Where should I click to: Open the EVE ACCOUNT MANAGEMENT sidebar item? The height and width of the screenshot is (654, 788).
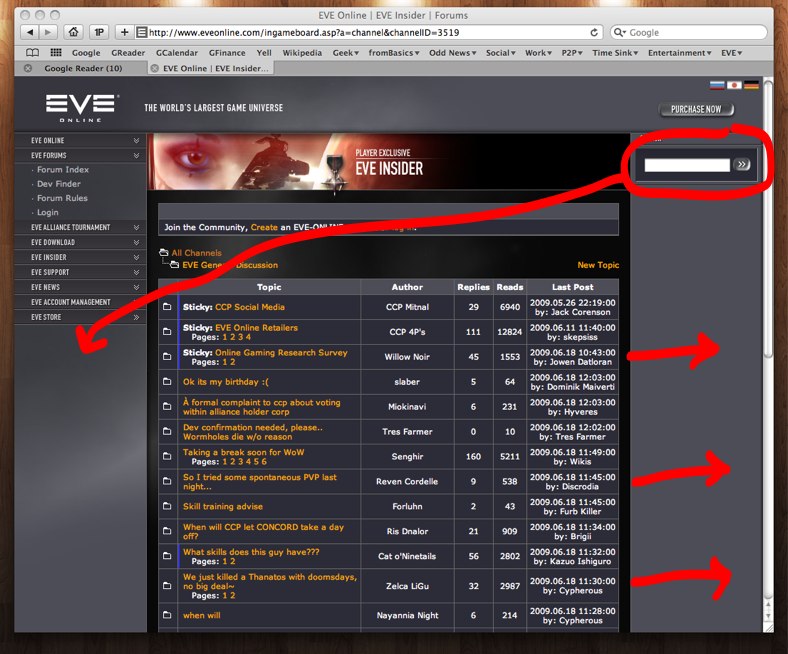click(x=80, y=302)
